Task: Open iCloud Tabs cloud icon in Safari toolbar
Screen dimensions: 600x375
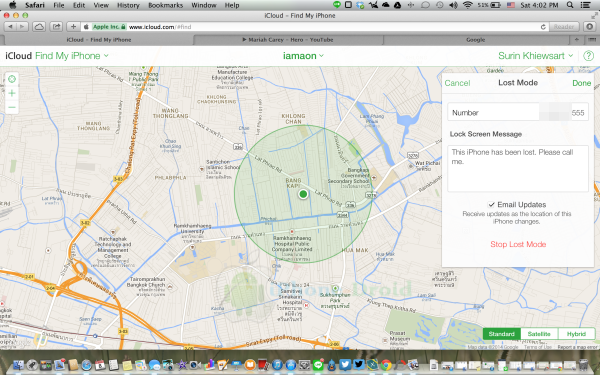Action: click(39, 27)
